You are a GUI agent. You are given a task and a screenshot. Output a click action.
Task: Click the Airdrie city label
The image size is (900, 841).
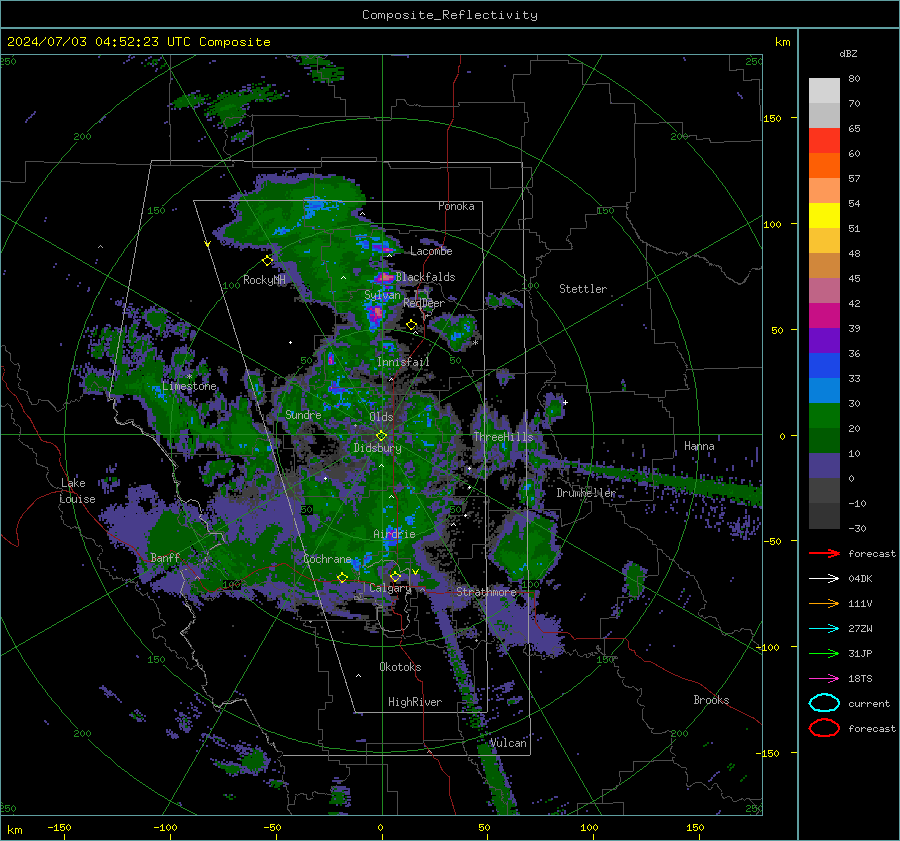(x=394, y=534)
